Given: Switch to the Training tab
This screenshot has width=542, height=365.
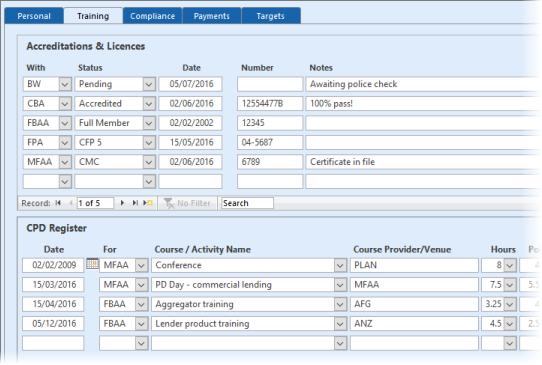Looking at the screenshot, I should (x=93, y=16).
